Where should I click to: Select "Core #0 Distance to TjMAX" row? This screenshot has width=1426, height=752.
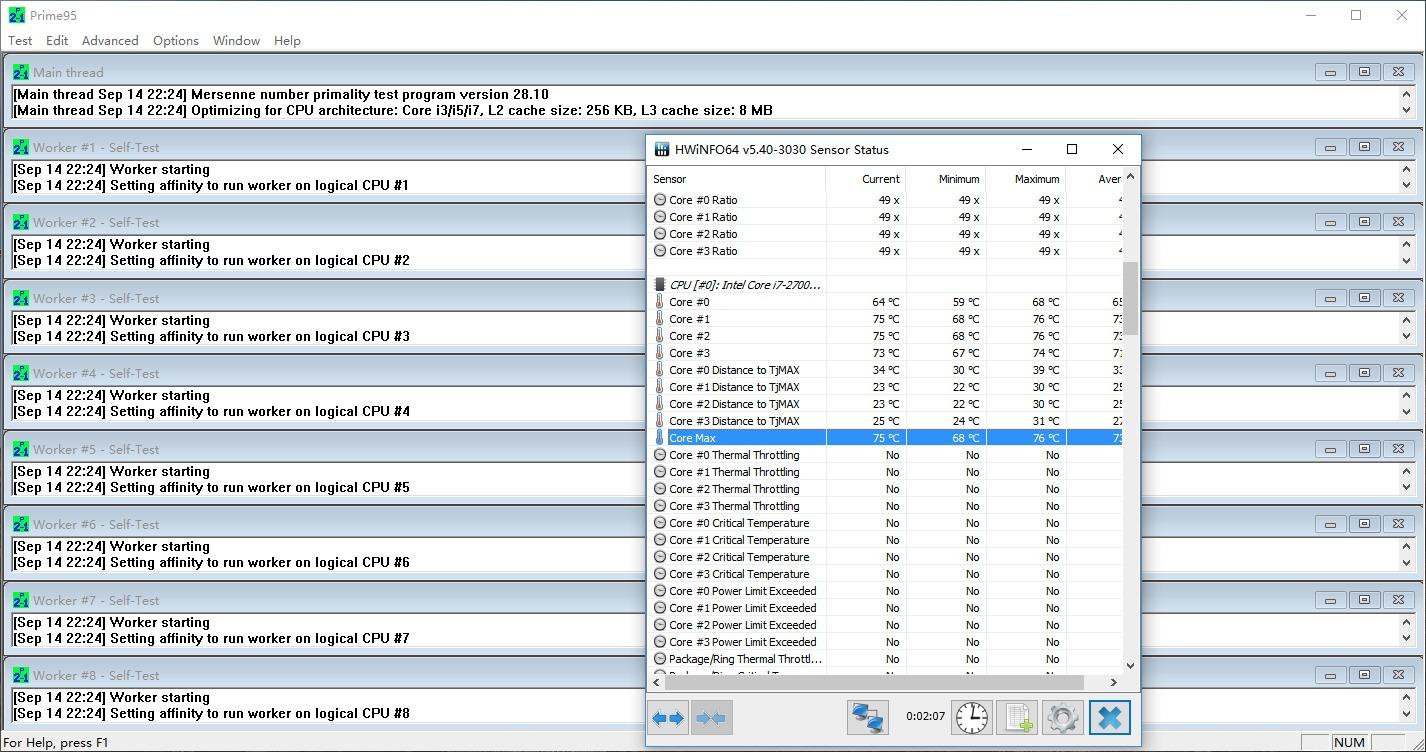coord(885,370)
